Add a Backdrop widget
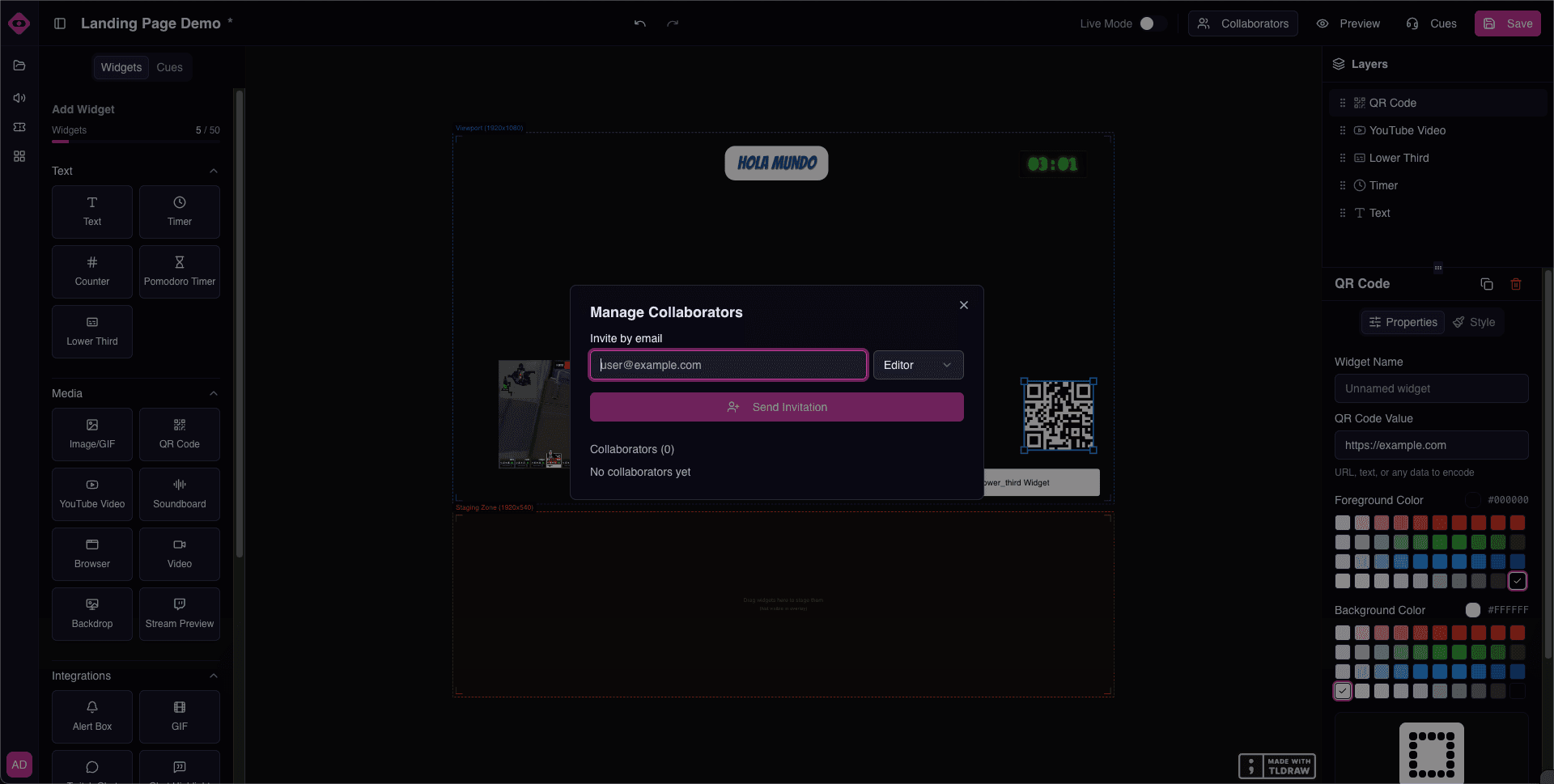This screenshot has width=1554, height=784. click(x=91, y=613)
